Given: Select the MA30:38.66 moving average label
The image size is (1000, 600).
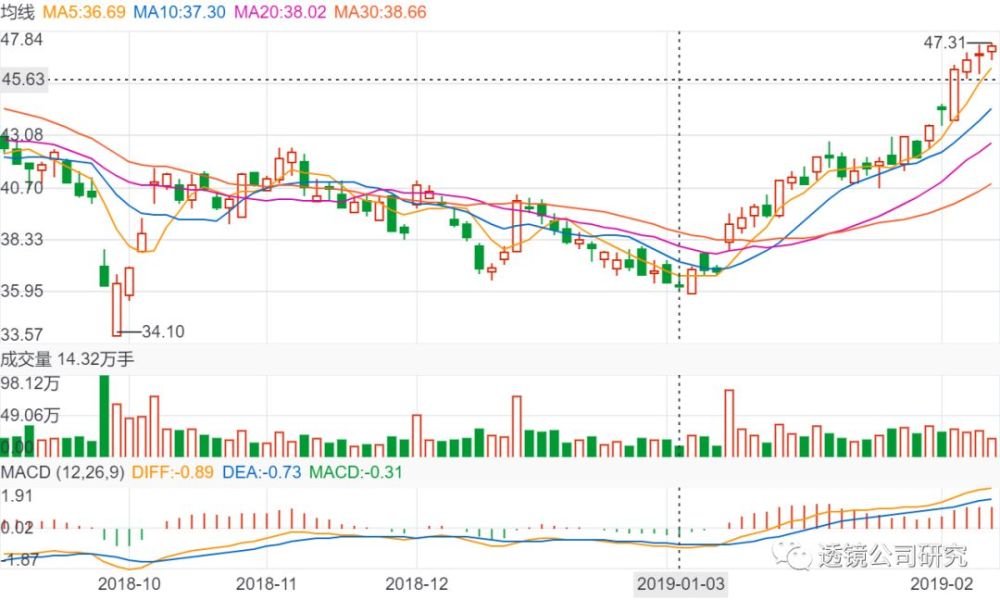Looking at the screenshot, I should 380,11.
